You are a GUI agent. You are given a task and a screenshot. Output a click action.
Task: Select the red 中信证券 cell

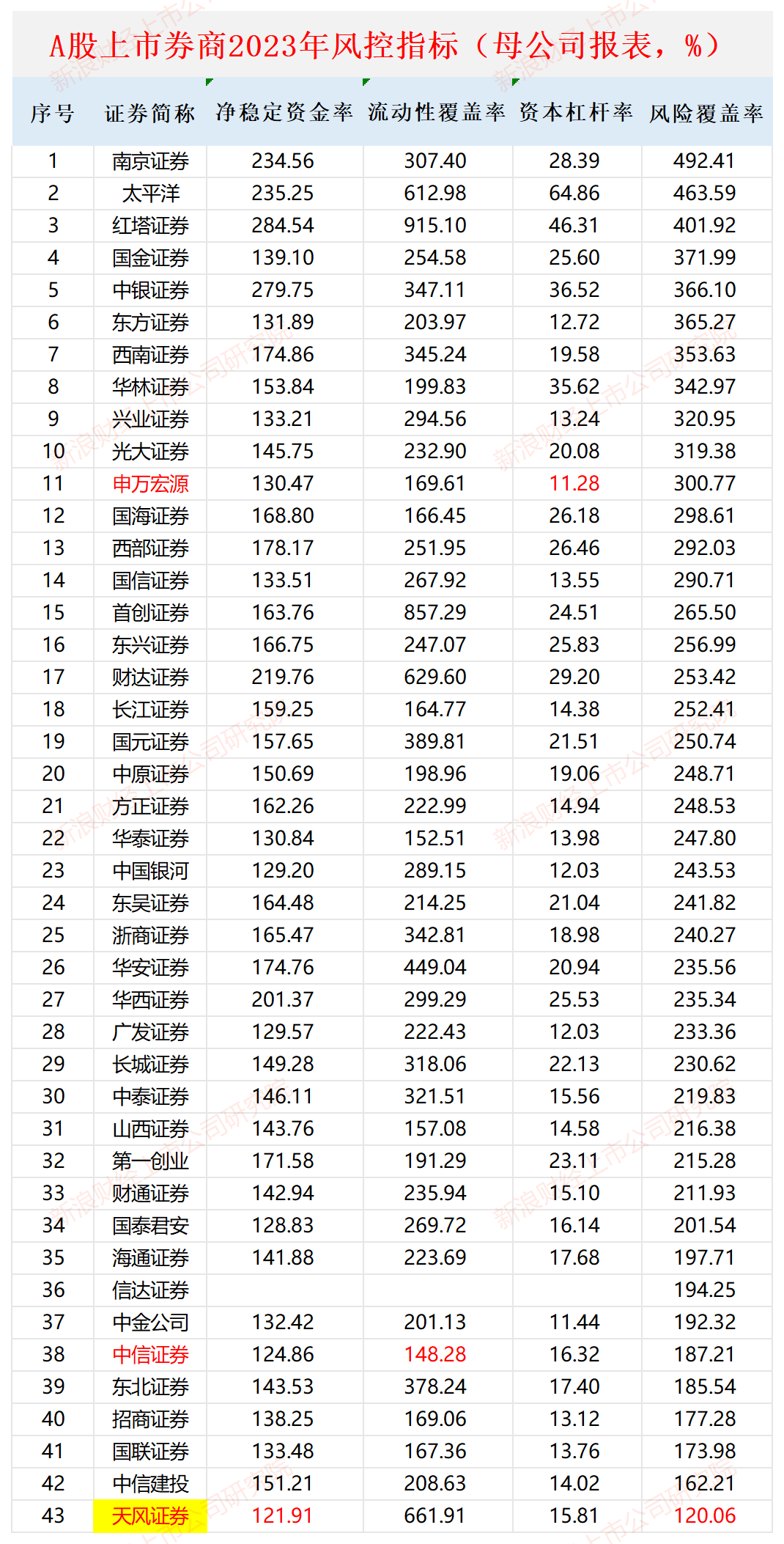pos(150,1355)
